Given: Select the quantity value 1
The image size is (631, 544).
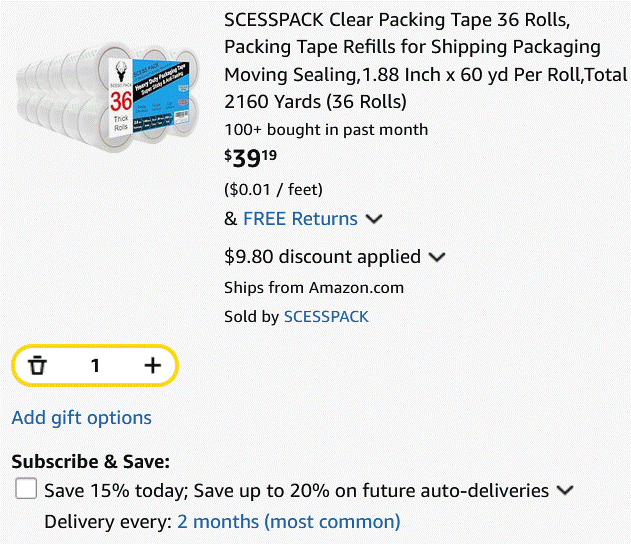Looking at the screenshot, I should 95,366.
